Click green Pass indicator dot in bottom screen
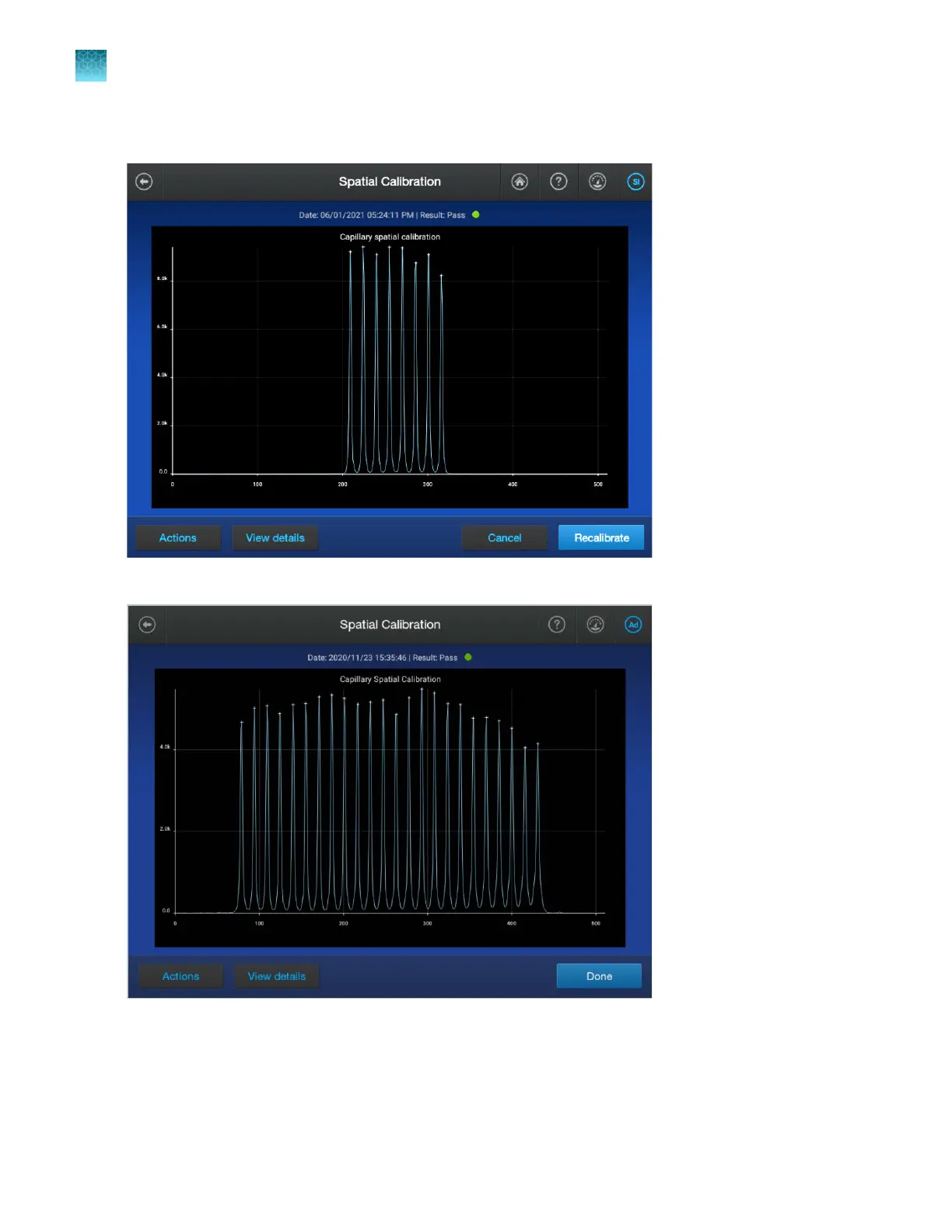952x1232 pixels. pyautogui.click(x=468, y=657)
